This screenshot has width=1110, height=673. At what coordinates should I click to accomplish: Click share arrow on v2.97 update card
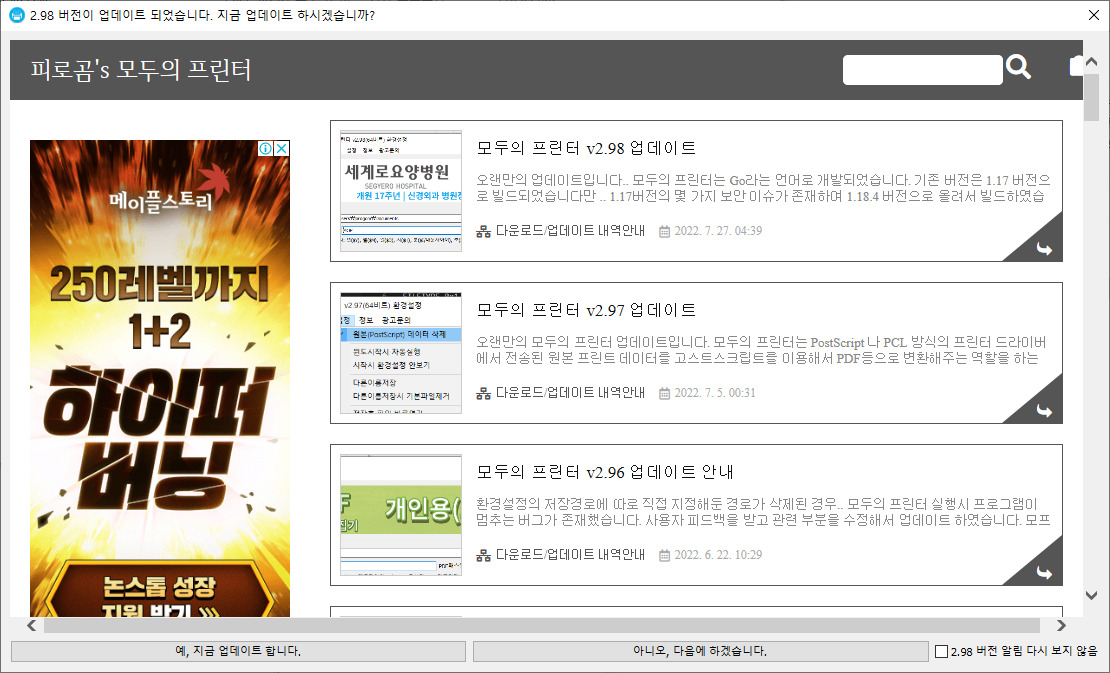point(1044,410)
